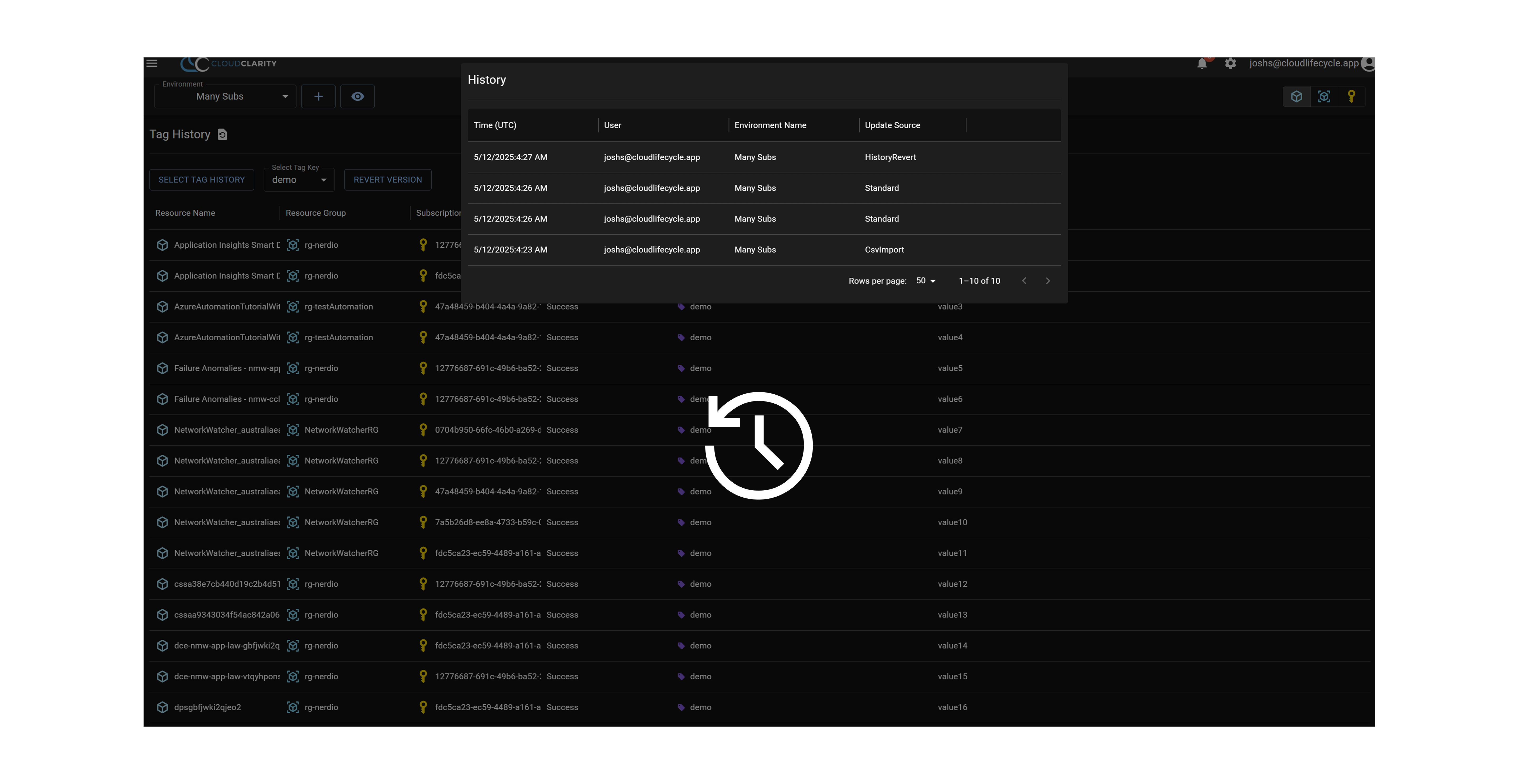Switch to subscriptions key view
Screen dimensions: 1518x784
(x=1352, y=97)
